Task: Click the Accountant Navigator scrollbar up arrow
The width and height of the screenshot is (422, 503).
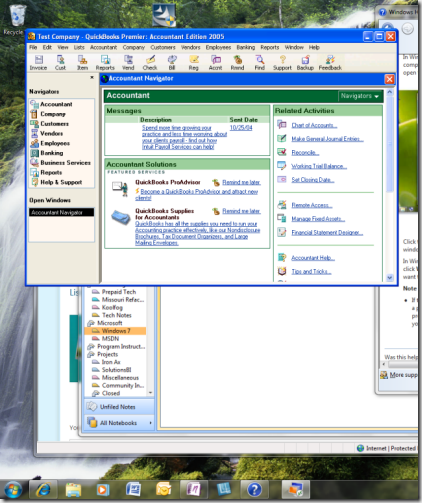Action: pyautogui.click(x=390, y=92)
